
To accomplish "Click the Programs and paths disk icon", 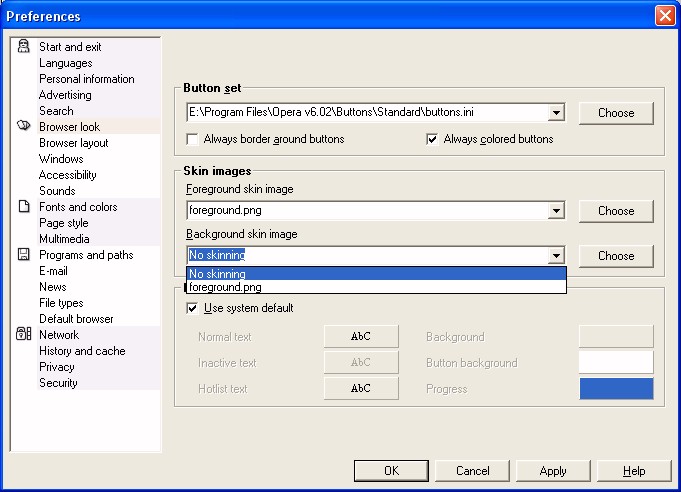I will click(24, 255).
